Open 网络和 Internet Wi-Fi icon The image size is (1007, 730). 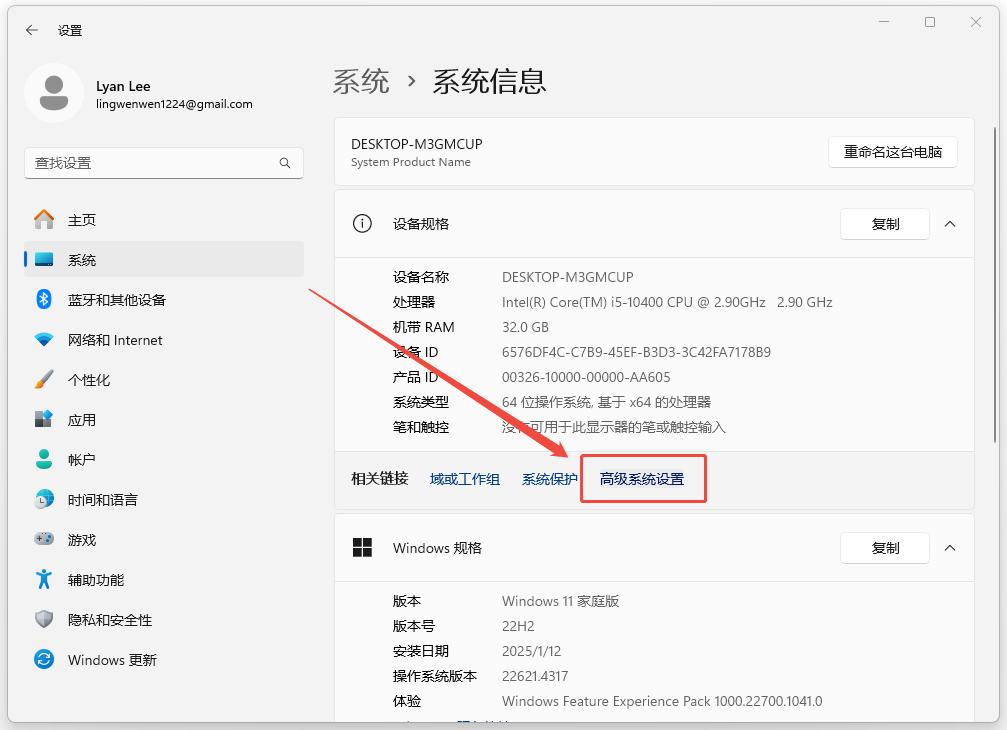tap(44, 340)
